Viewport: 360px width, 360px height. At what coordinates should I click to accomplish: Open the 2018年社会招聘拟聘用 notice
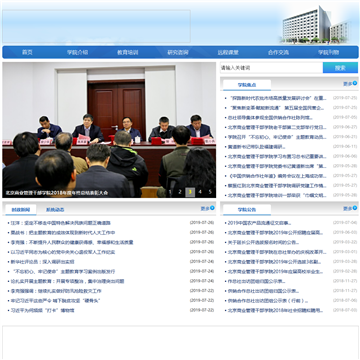click(275, 310)
